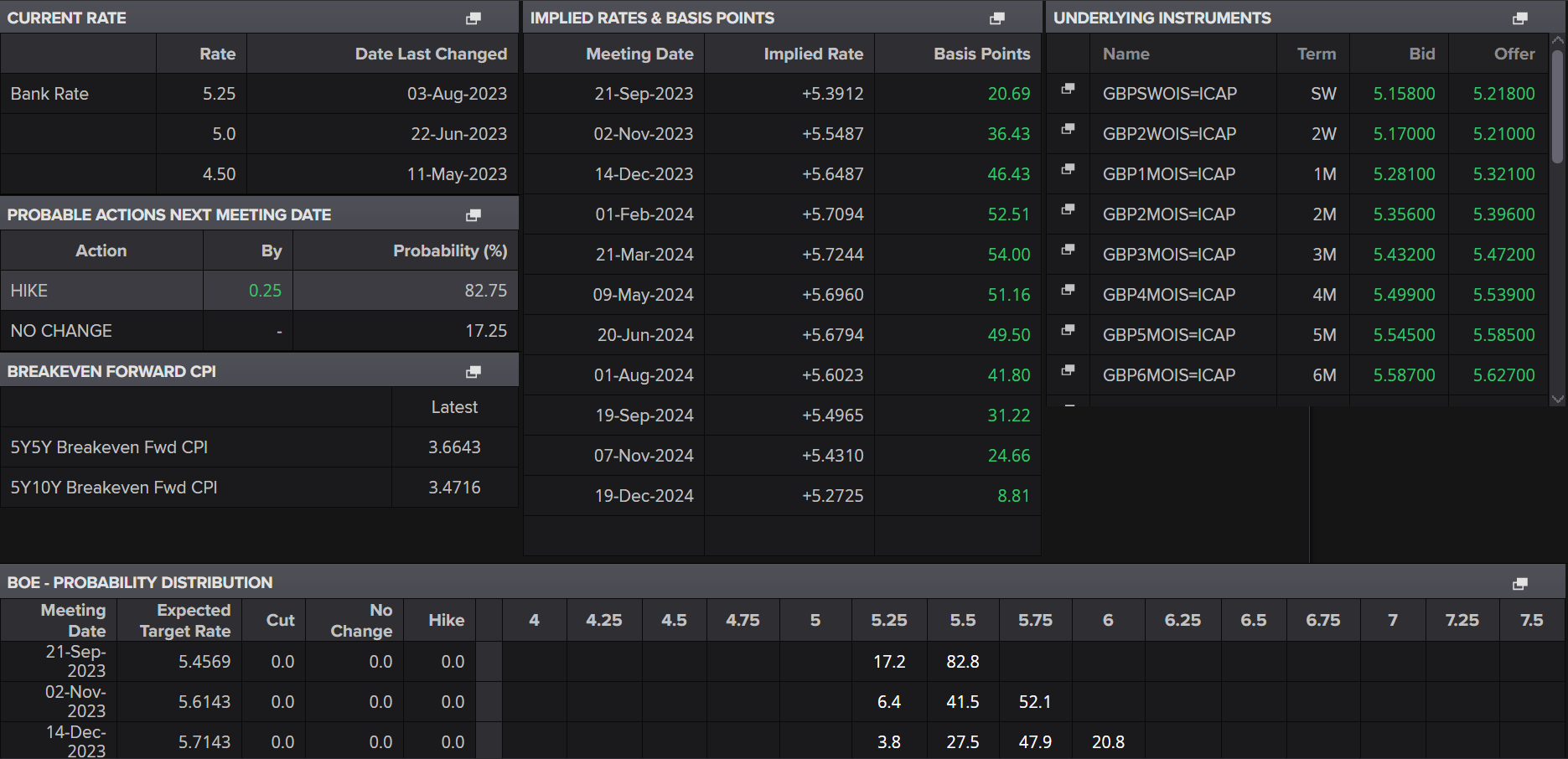Click the 21-Sep-2023 implied rate meeting date
Image resolution: width=1568 pixels, height=759 pixels.
[x=643, y=94]
